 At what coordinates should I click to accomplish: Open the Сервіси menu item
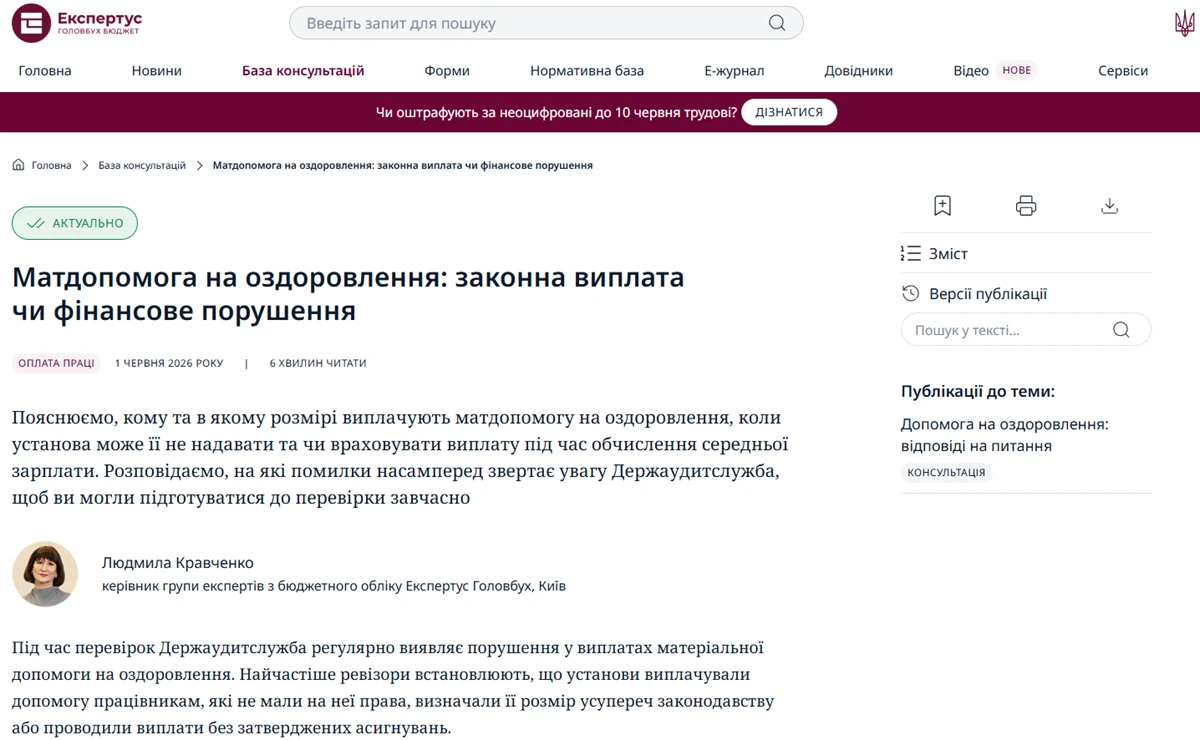coord(1123,71)
